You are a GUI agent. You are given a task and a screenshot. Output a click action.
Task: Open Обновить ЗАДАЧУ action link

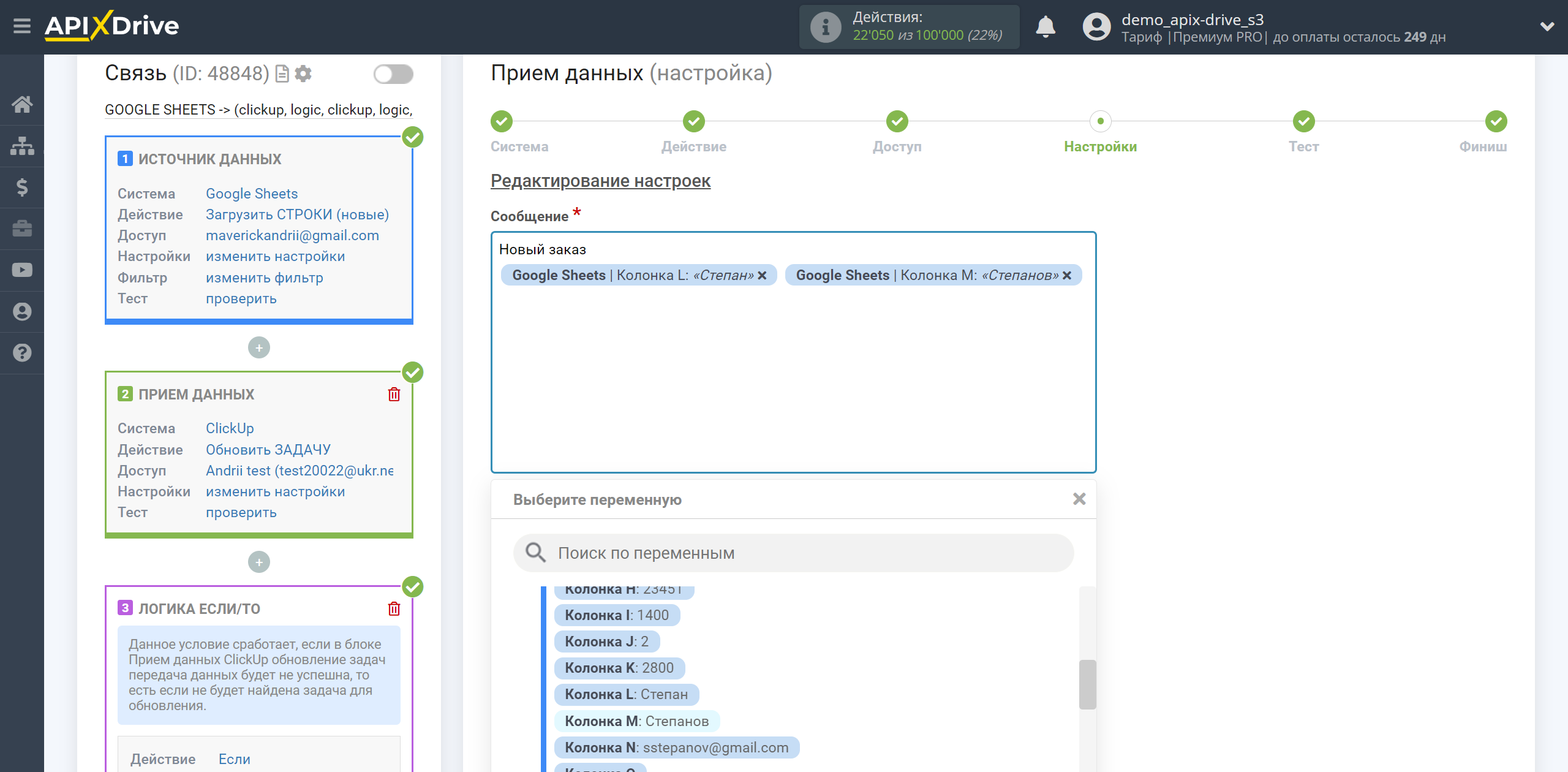[268, 450]
